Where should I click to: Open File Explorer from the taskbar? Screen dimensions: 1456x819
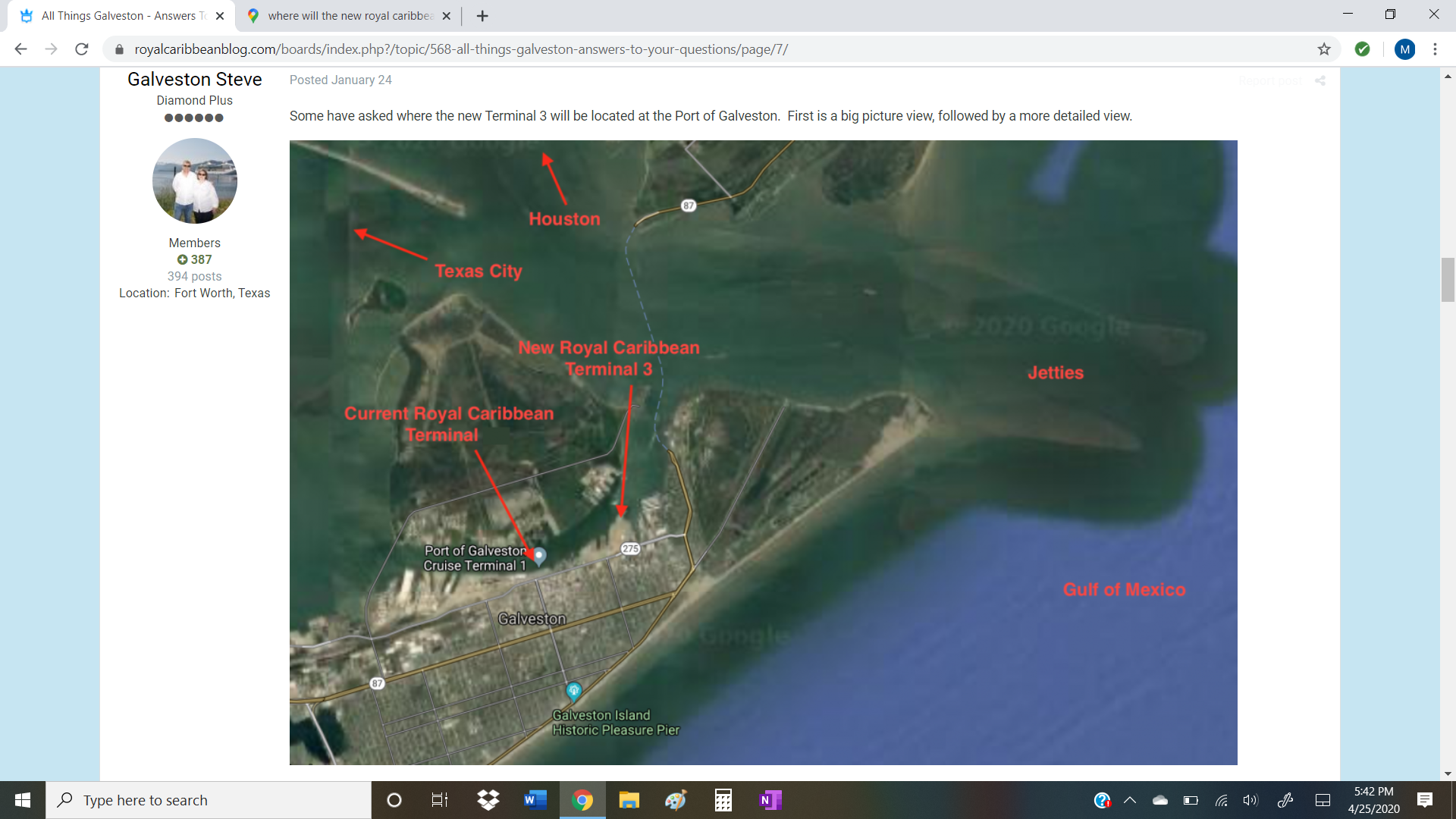click(x=629, y=800)
